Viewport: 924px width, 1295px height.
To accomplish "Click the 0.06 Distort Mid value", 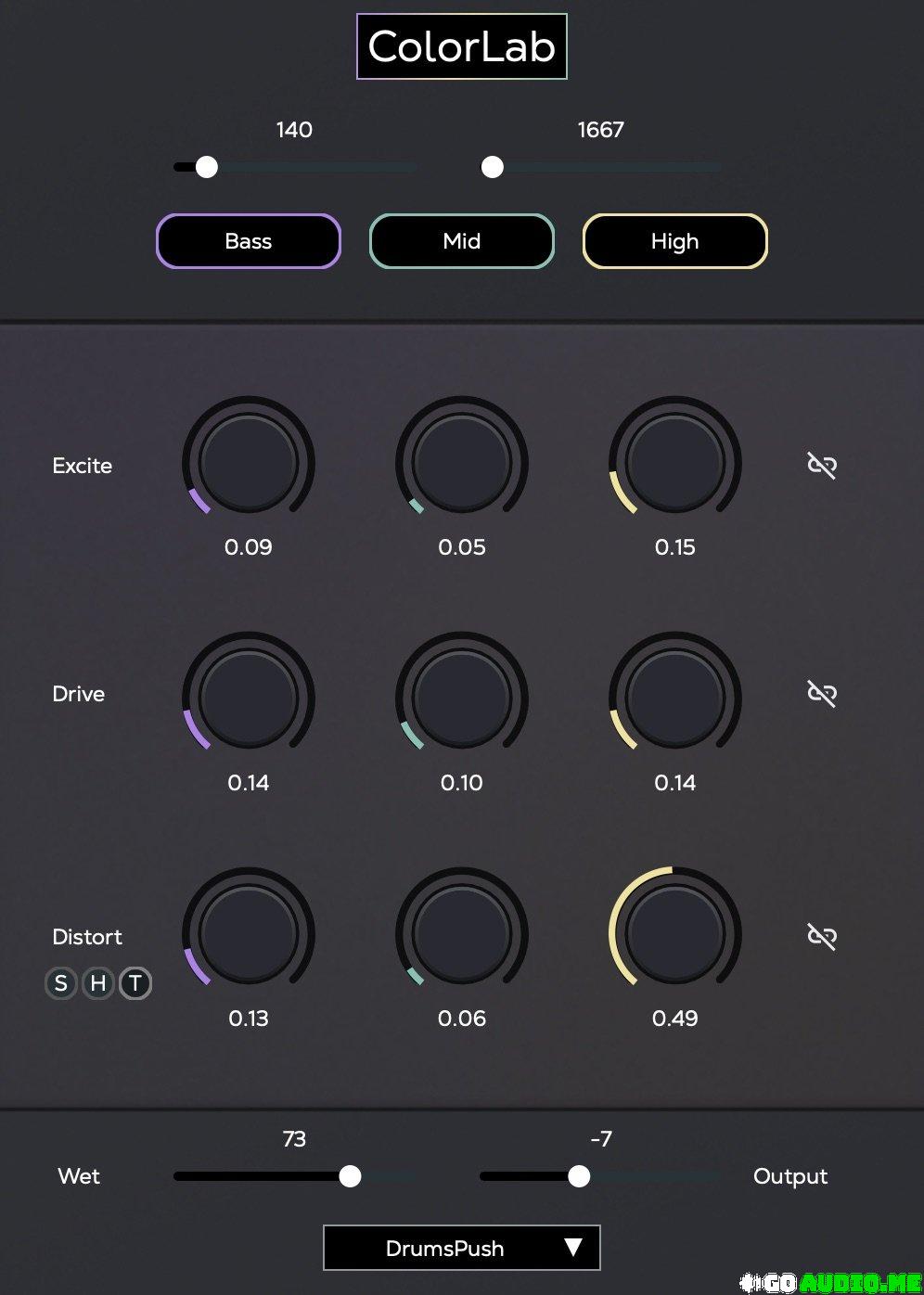I will click(462, 1019).
